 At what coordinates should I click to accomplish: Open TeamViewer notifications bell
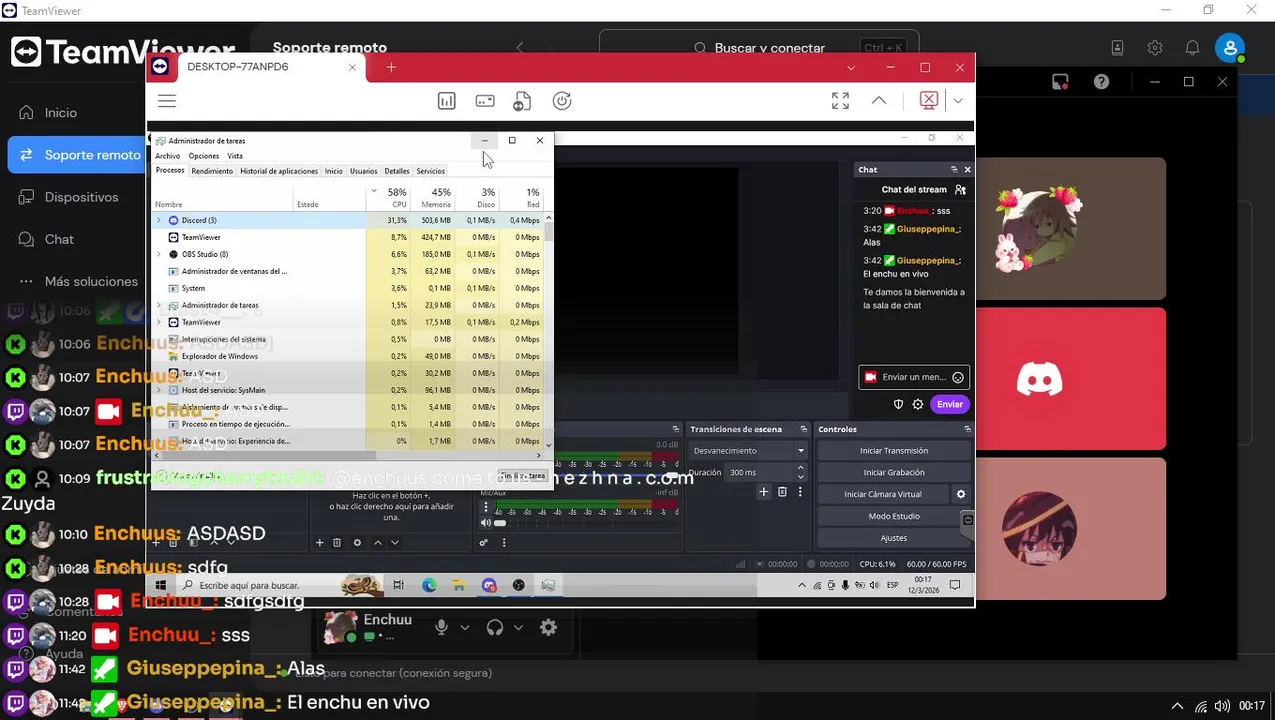[x=1192, y=48]
